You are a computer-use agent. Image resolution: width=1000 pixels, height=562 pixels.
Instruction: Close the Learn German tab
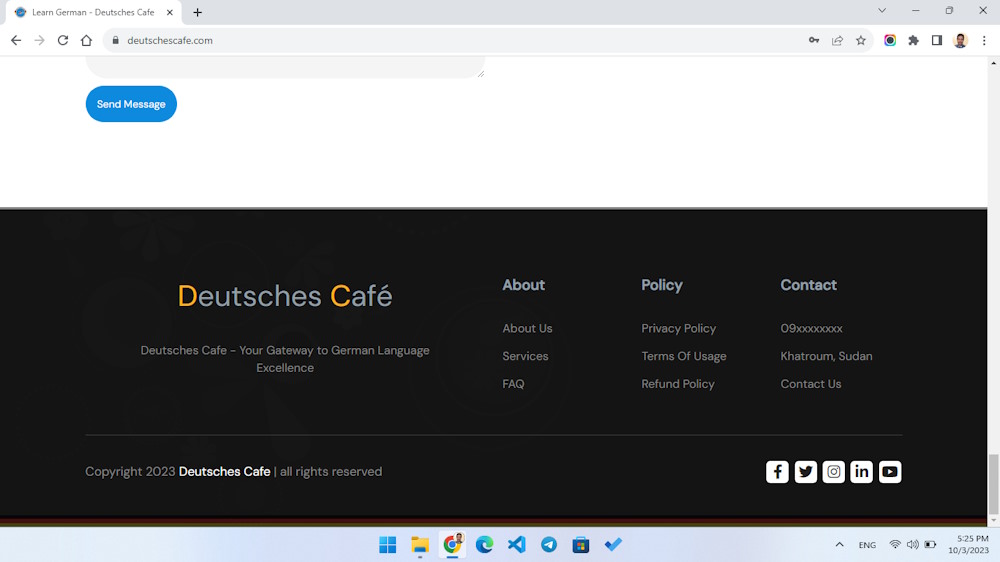tap(170, 12)
